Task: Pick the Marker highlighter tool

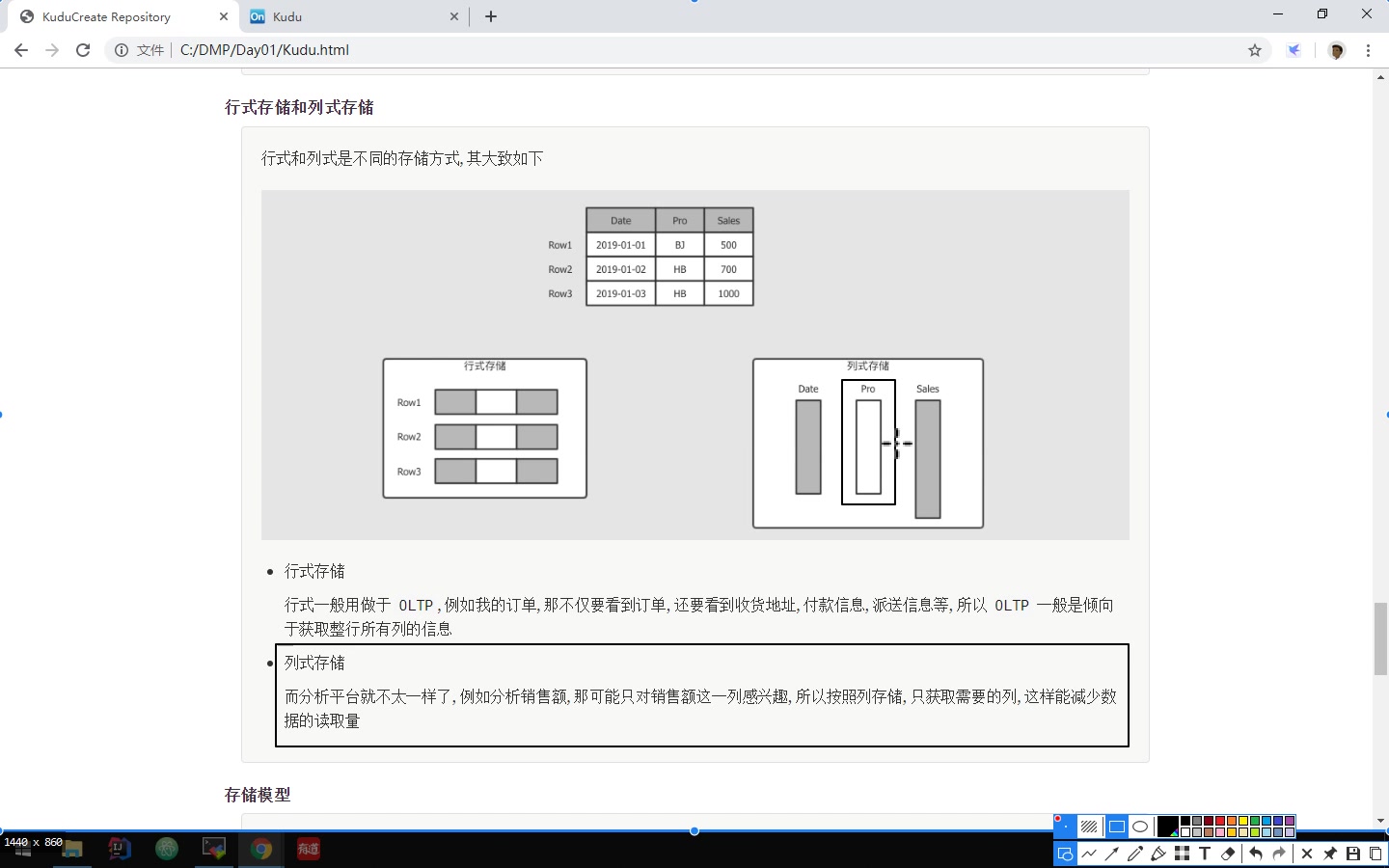Action: (x=1160, y=854)
